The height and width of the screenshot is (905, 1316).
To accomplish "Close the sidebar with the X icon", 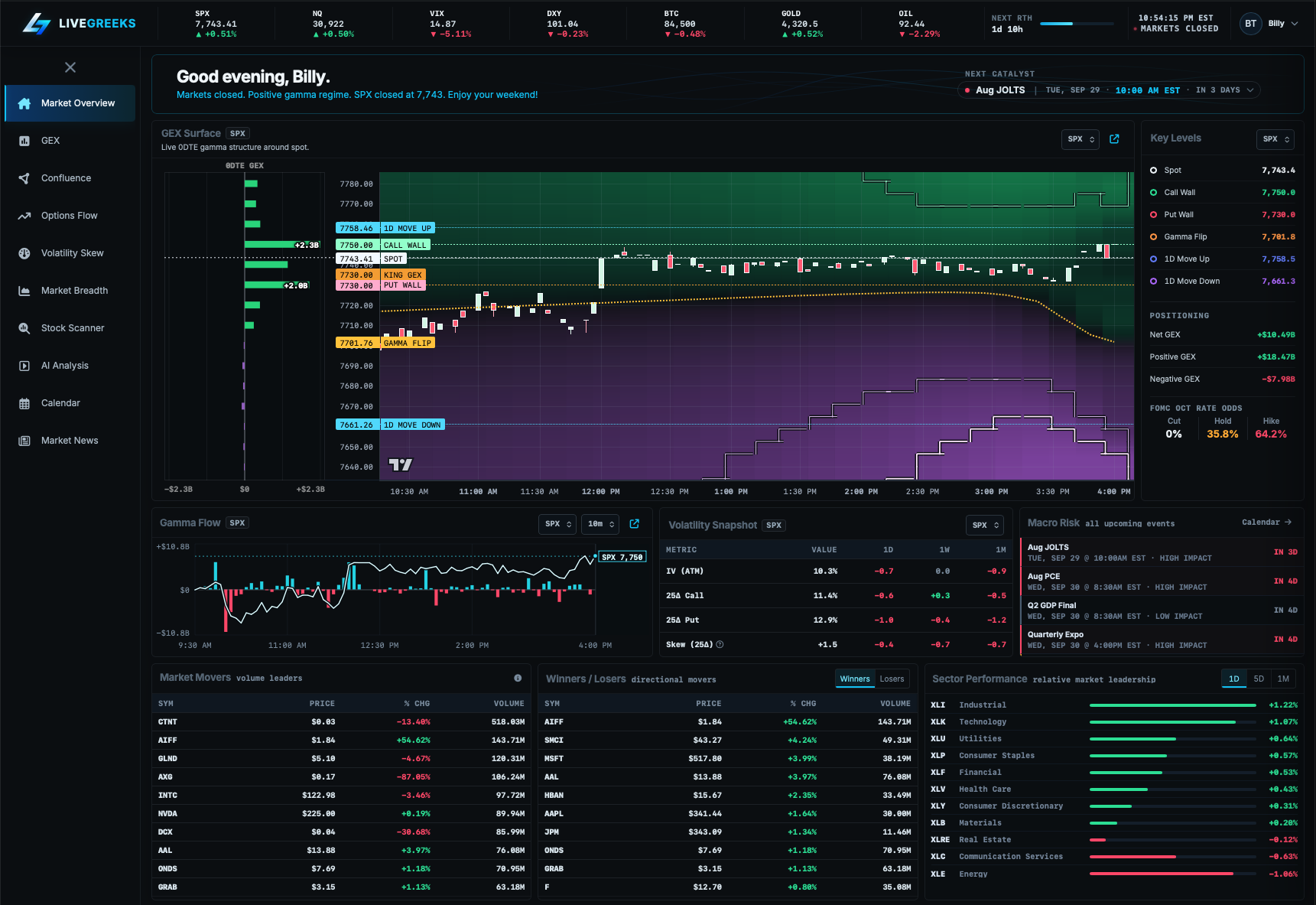I will coord(70,67).
